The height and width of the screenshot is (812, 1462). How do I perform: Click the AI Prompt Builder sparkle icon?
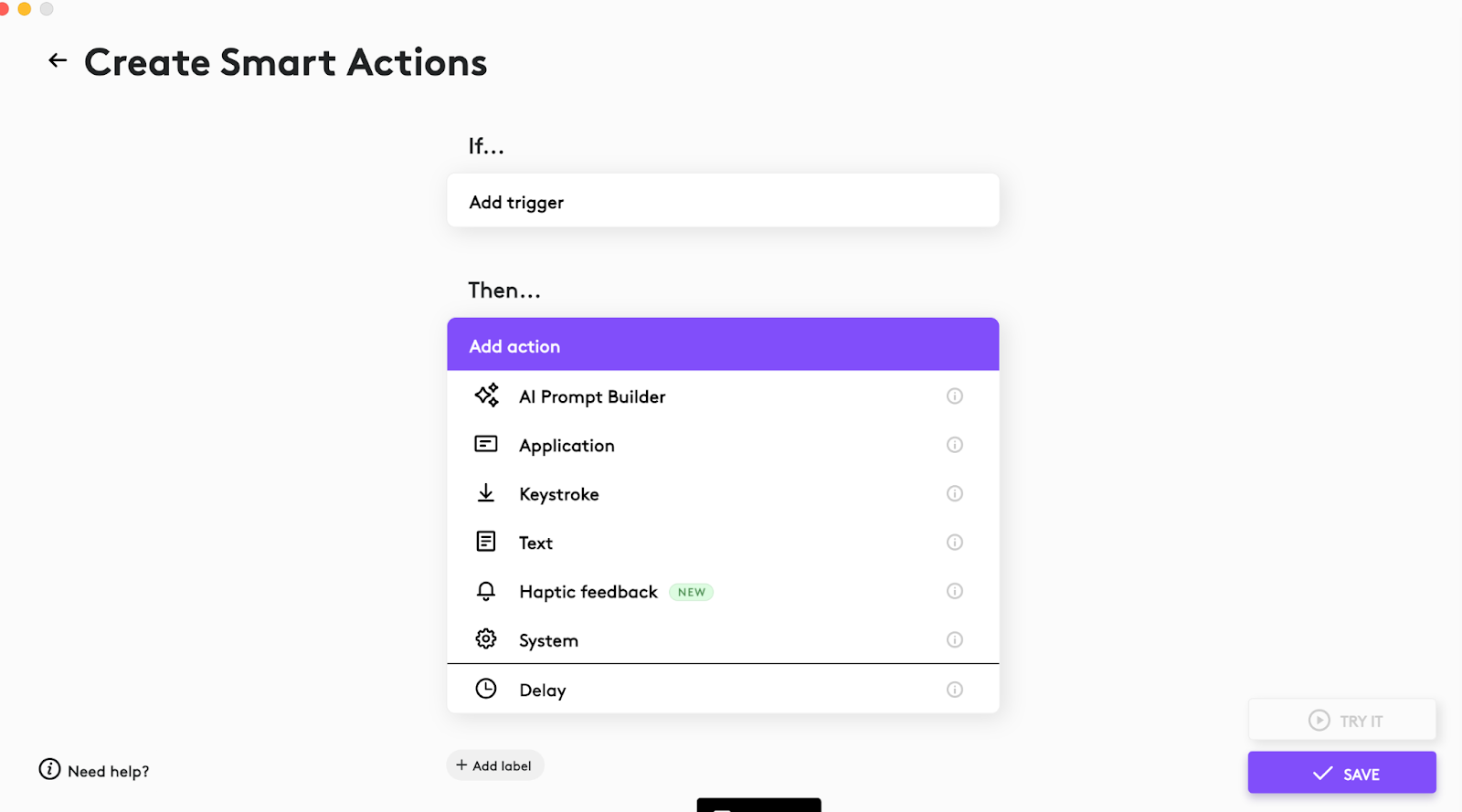pyautogui.click(x=486, y=395)
